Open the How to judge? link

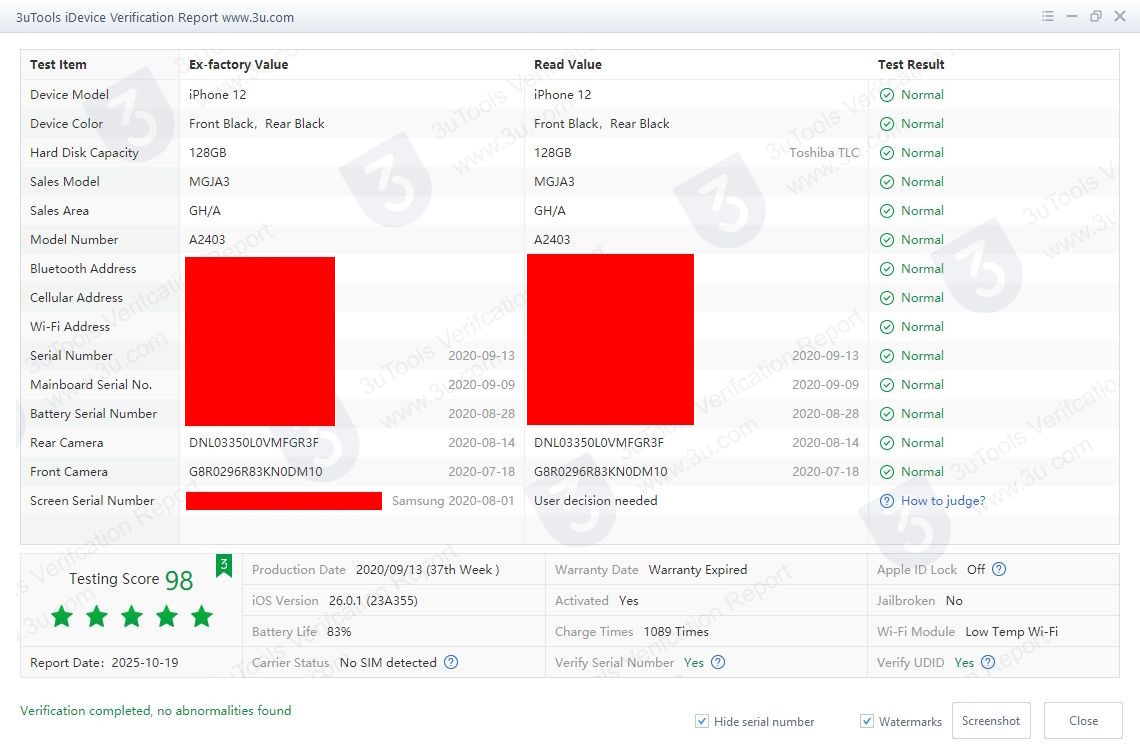click(x=943, y=501)
